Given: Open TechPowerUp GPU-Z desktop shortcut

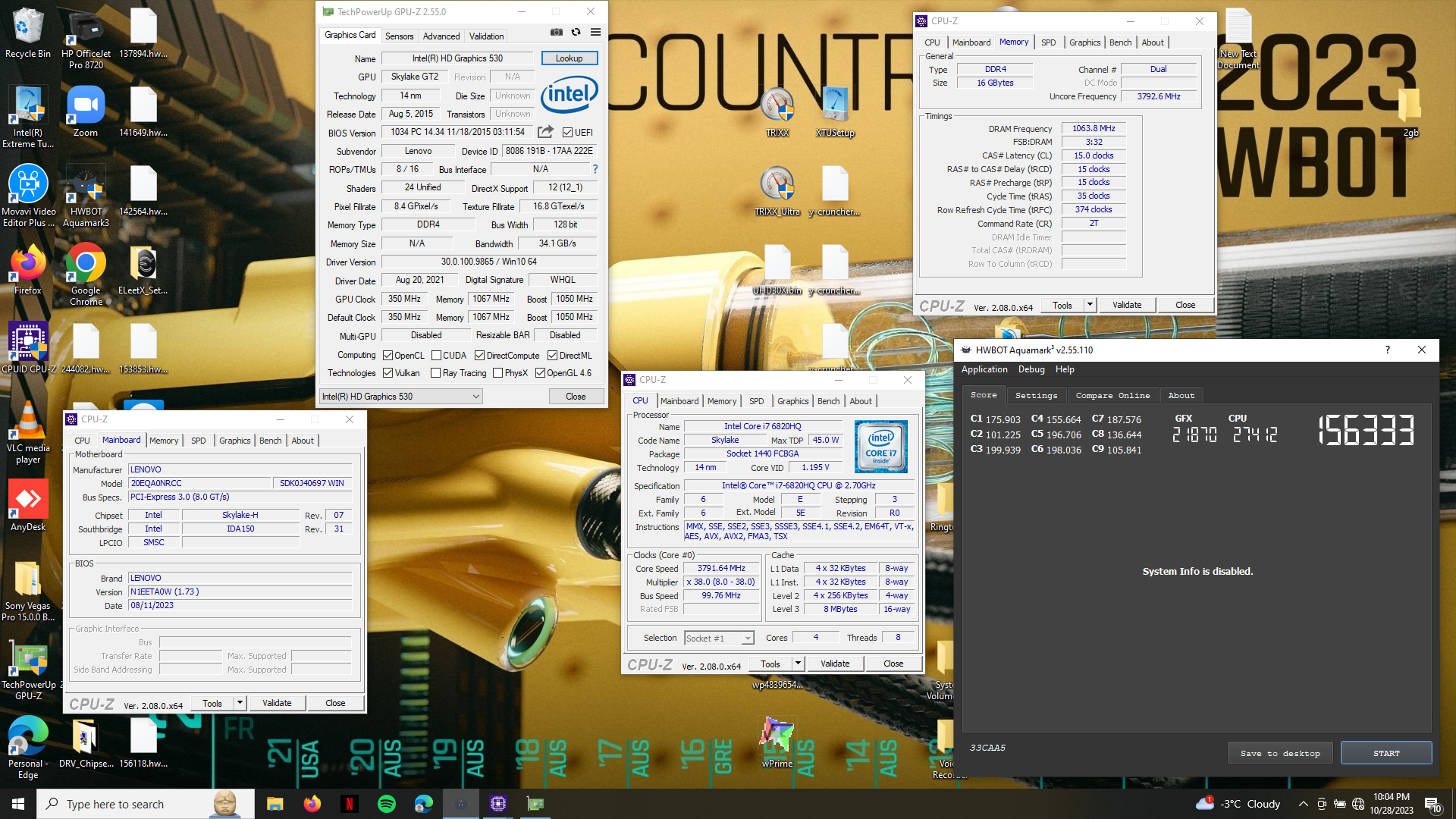Looking at the screenshot, I should (x=28, y=671).
